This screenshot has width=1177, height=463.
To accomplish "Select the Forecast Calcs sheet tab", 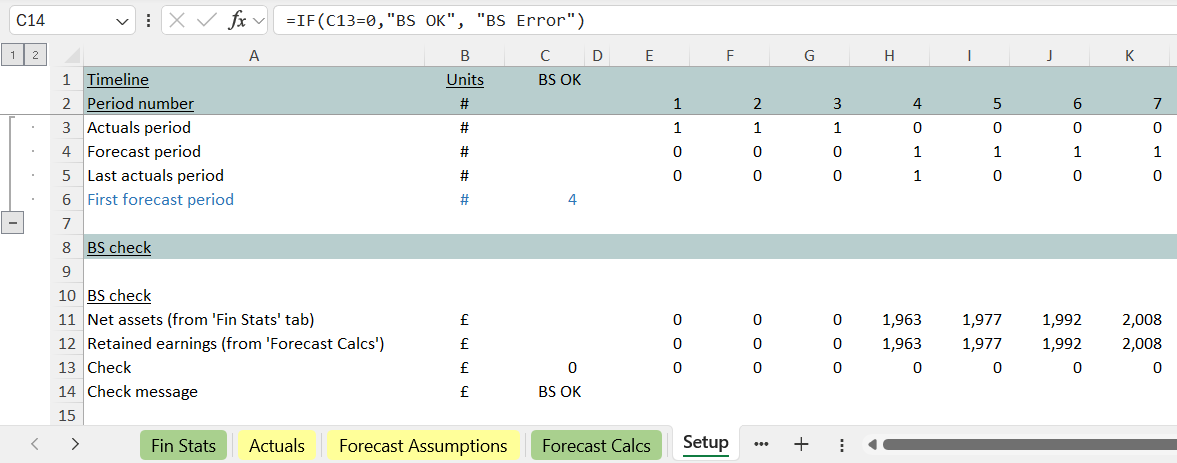I will coord(596,445).
